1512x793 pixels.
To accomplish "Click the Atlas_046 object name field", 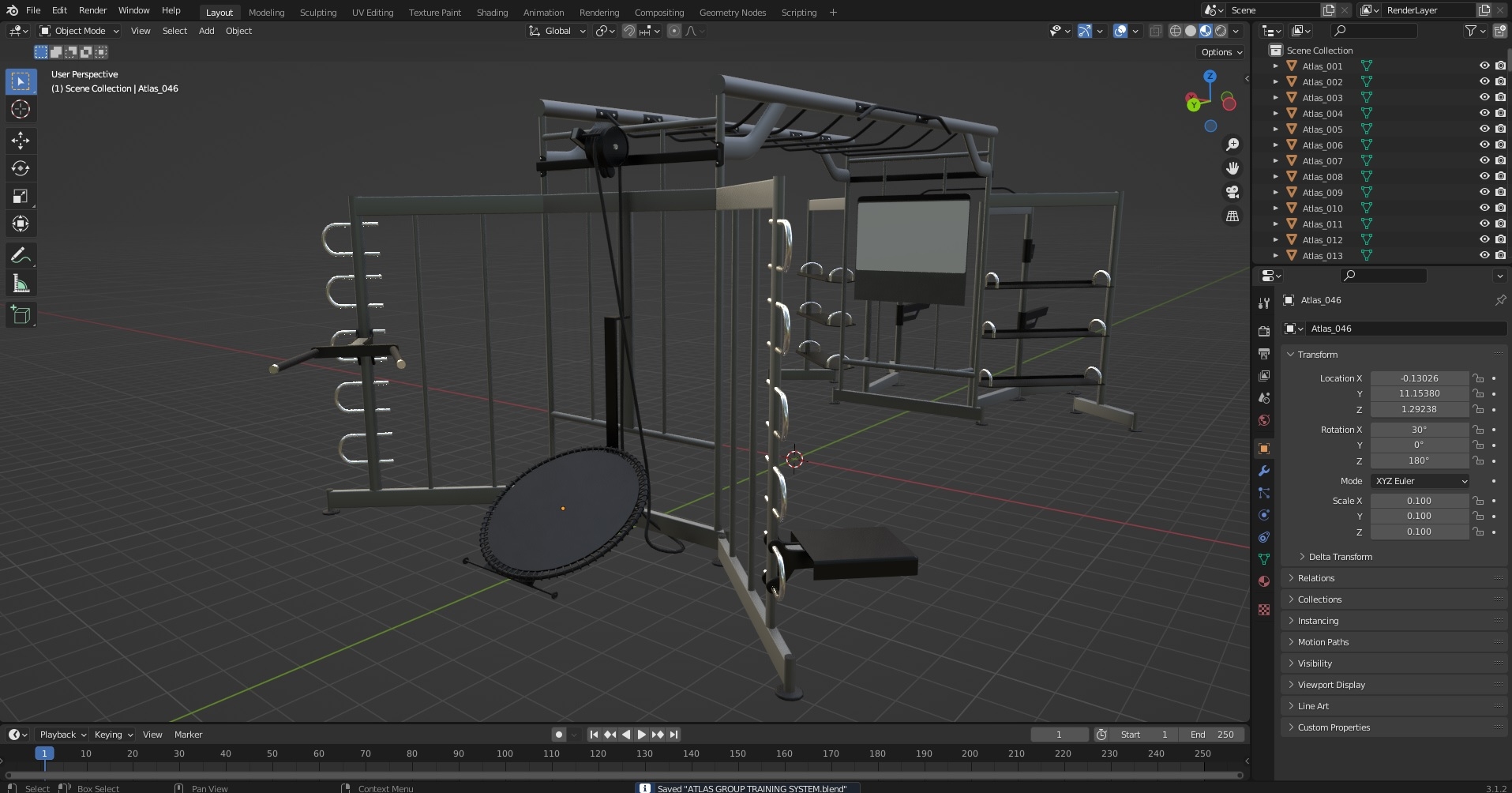I will (1406, 329).
